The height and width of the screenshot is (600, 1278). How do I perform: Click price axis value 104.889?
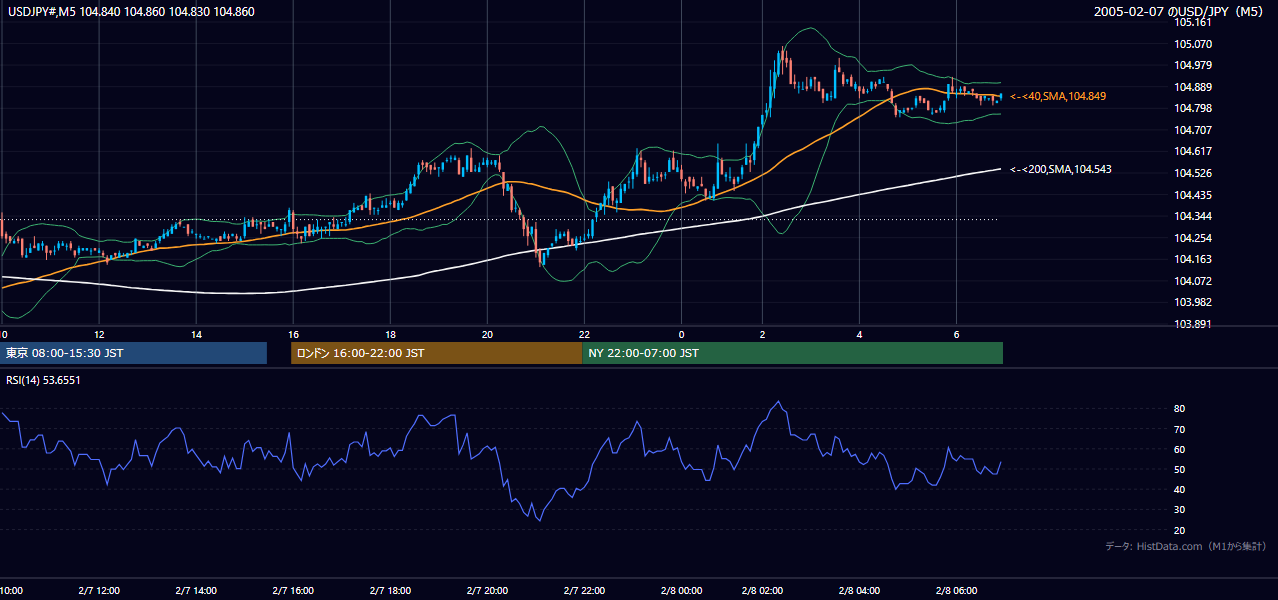pos(1193,87)
